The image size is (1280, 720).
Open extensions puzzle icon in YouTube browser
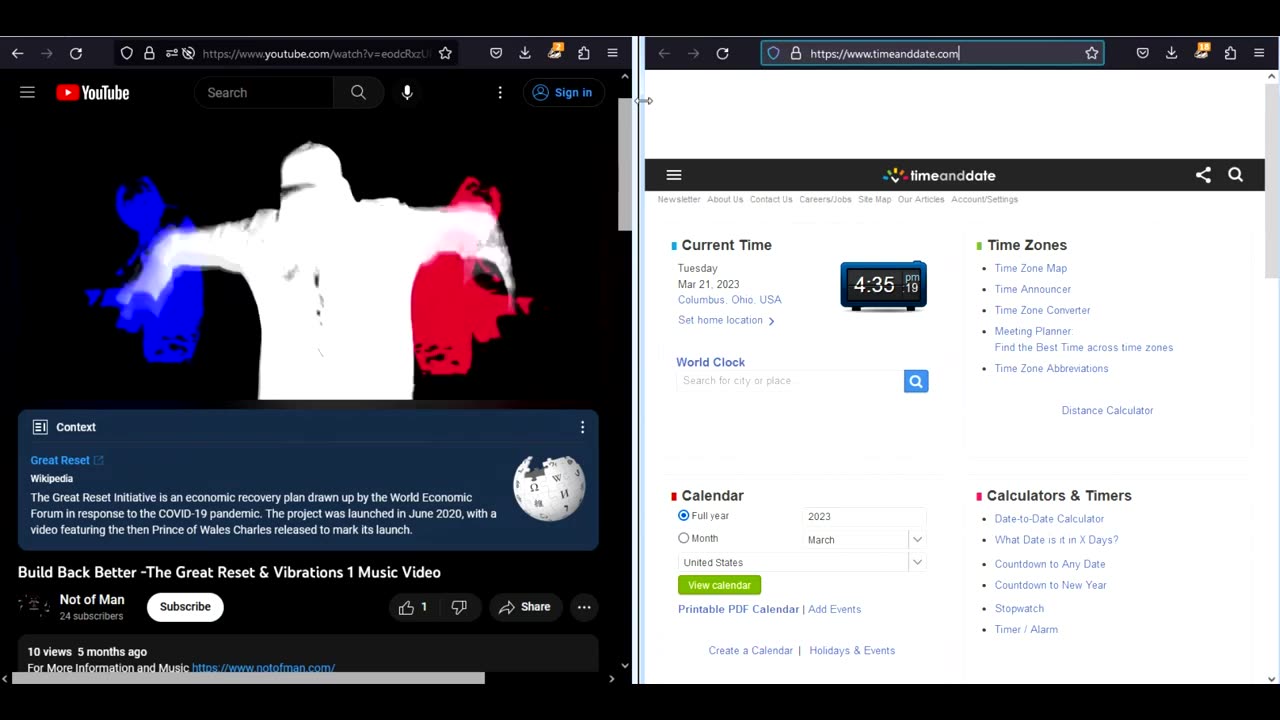[x=584, y=53]
